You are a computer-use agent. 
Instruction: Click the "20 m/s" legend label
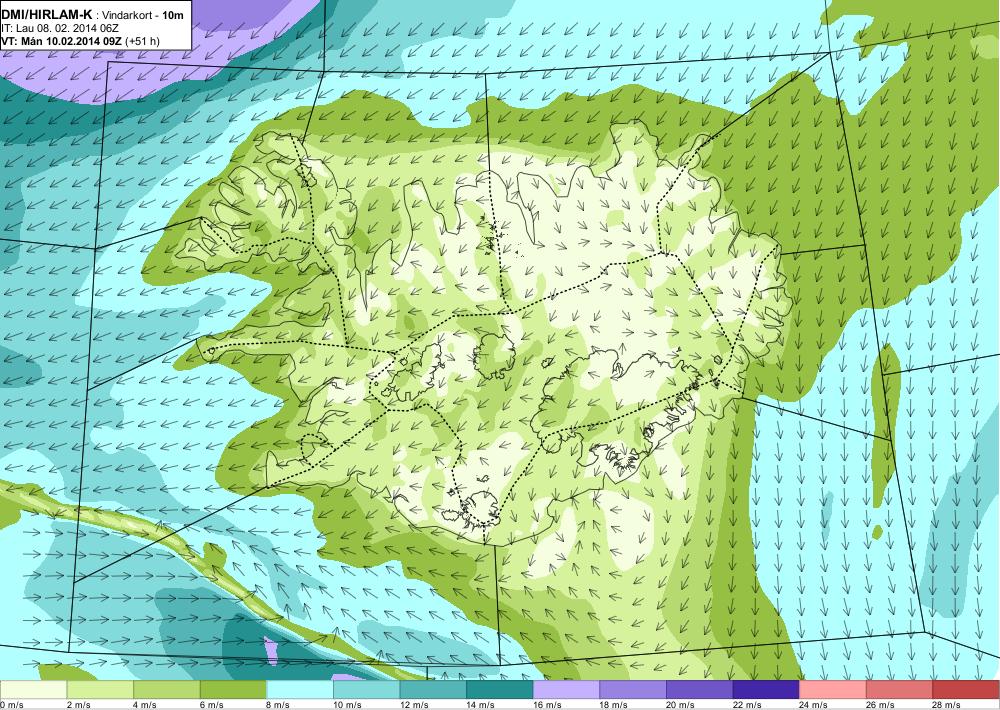(680, 705)
